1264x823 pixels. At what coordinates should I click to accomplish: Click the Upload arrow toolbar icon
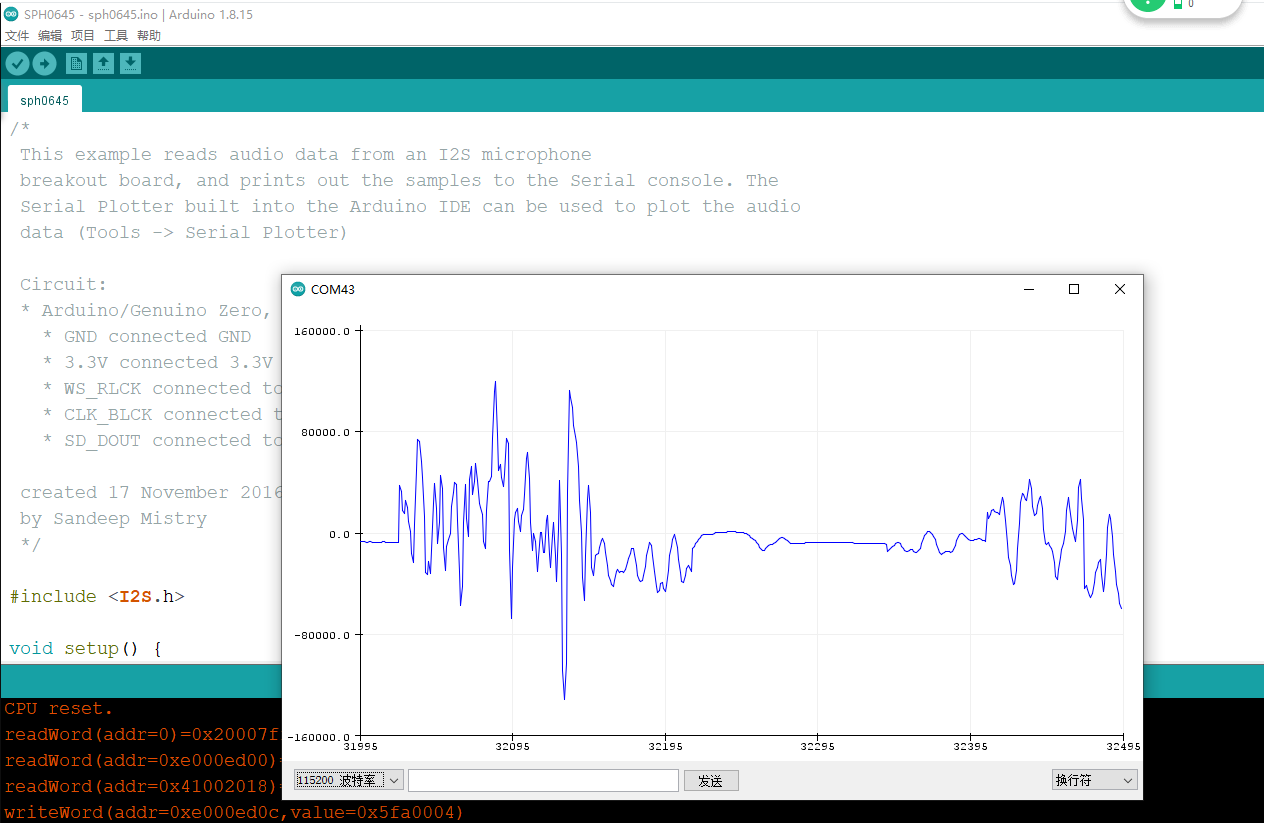click(x=44, y=64)
